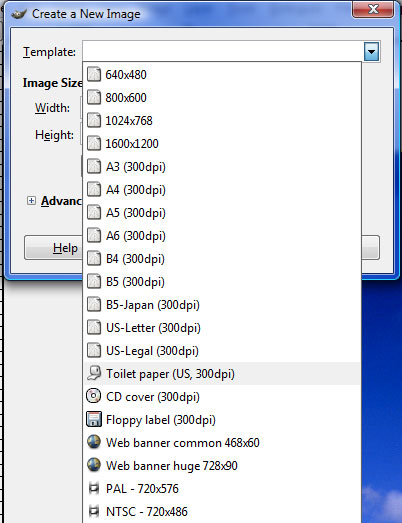Viewport: 402px width, 523px height.
Task: Click the globe icon for Web banner huge
Action: 94,465
